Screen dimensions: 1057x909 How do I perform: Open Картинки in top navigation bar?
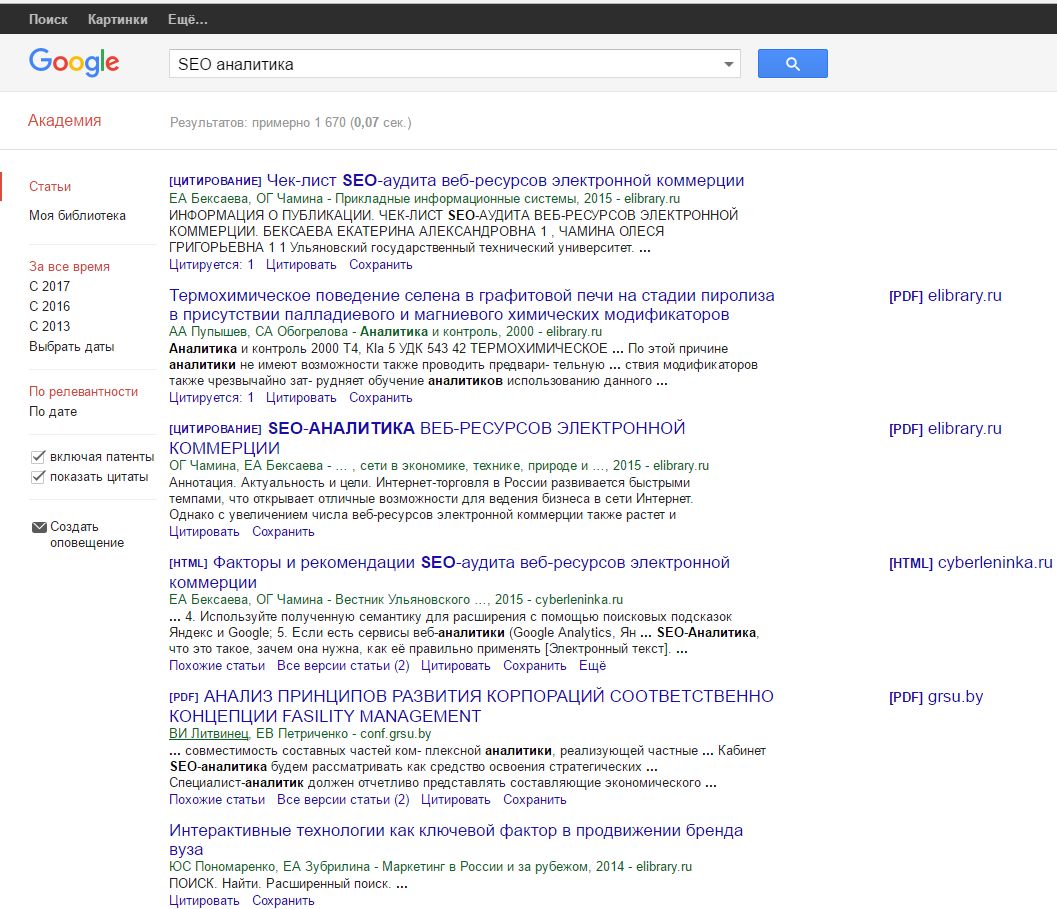click(117, 19)
